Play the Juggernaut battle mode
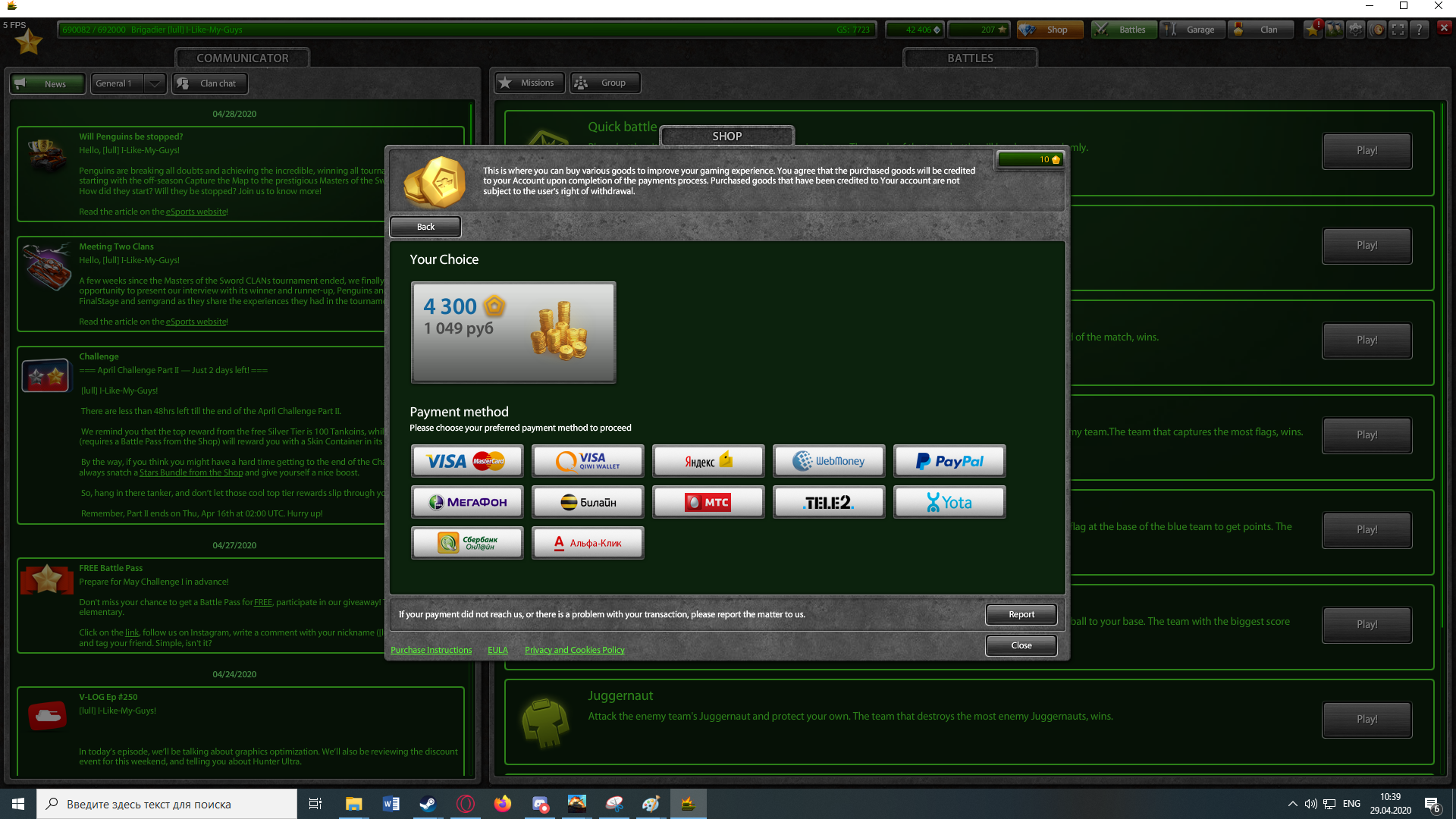Image resolution: width=1456 pixels, height=819 pixels. pos(1367,720)
